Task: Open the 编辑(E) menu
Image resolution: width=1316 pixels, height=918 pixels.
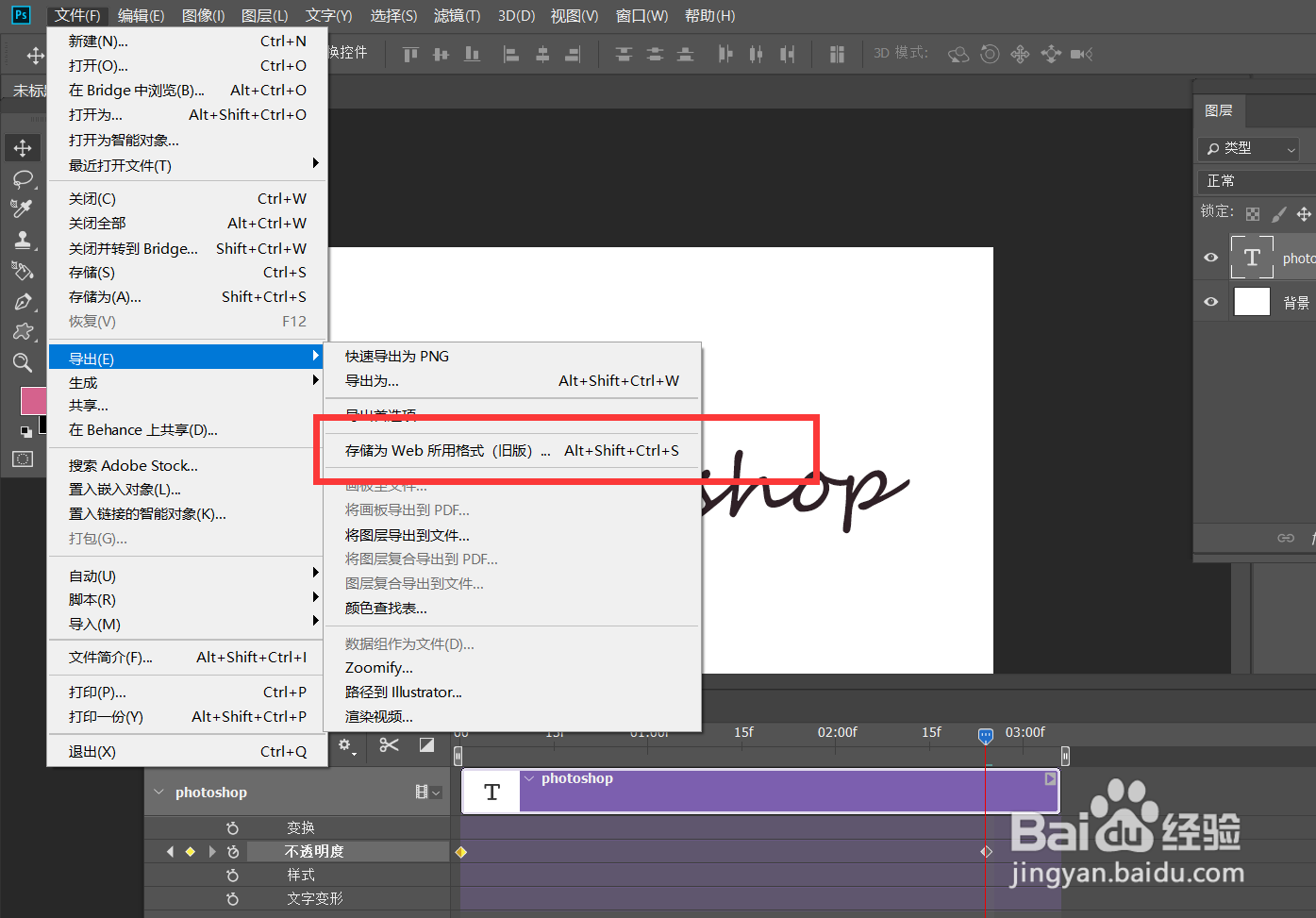Action: click(x=141, y=16)
